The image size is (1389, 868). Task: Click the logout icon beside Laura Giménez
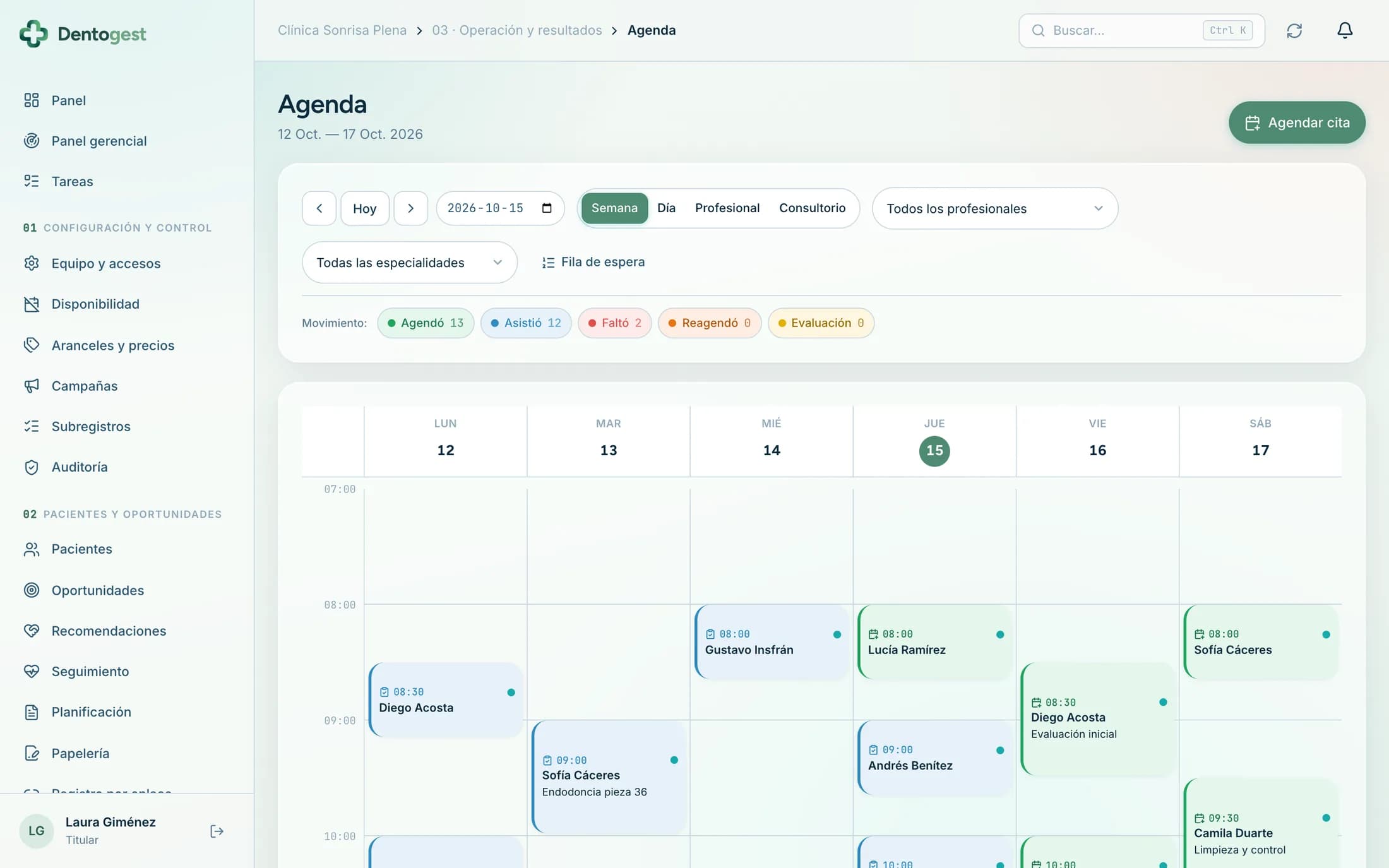pos(217,831)
